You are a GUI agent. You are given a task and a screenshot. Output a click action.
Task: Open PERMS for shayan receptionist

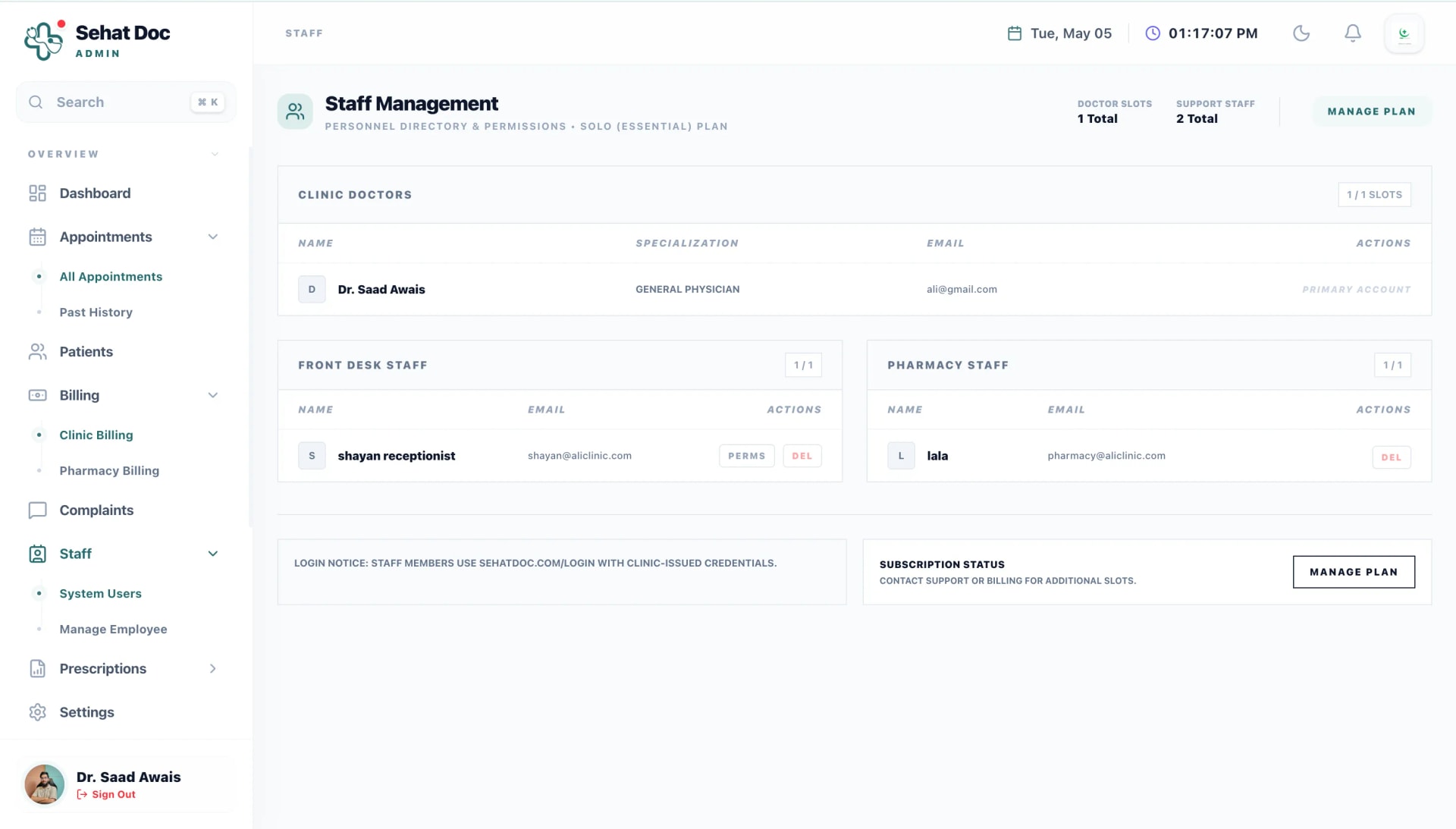[x=746, y=456]
